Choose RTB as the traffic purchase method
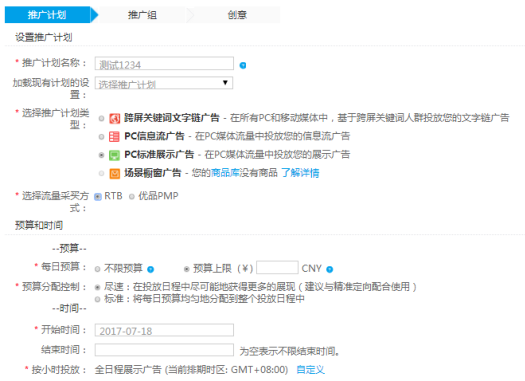 click(x=97, y=197)
